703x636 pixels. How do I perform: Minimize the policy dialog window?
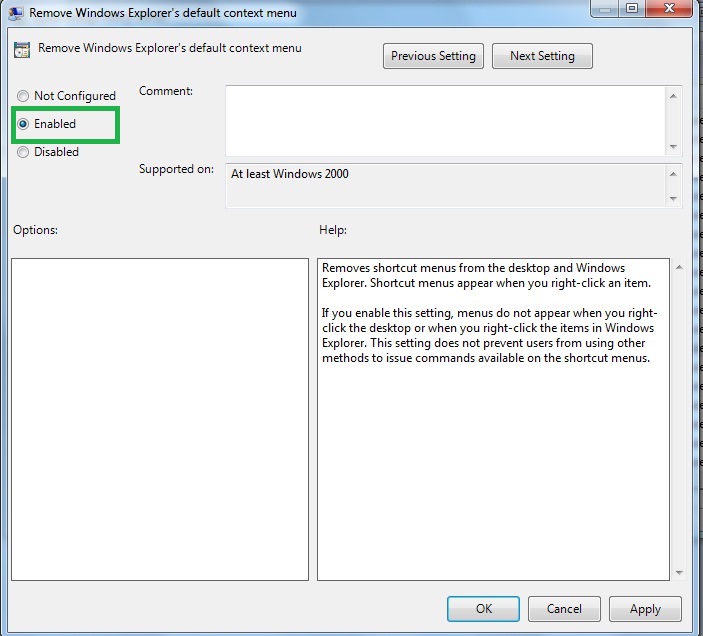tap(605, 9)
